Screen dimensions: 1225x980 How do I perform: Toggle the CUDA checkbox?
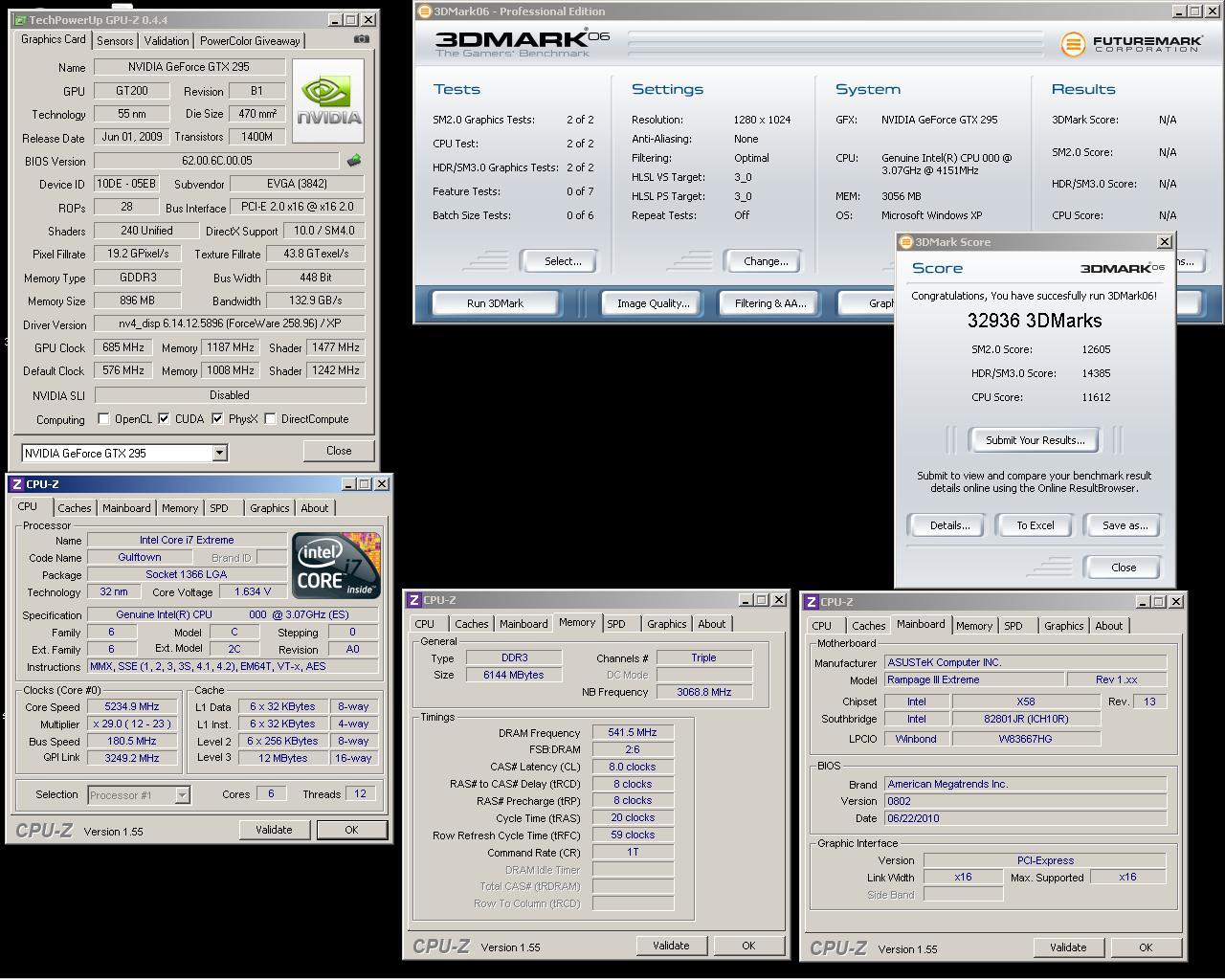164,419
